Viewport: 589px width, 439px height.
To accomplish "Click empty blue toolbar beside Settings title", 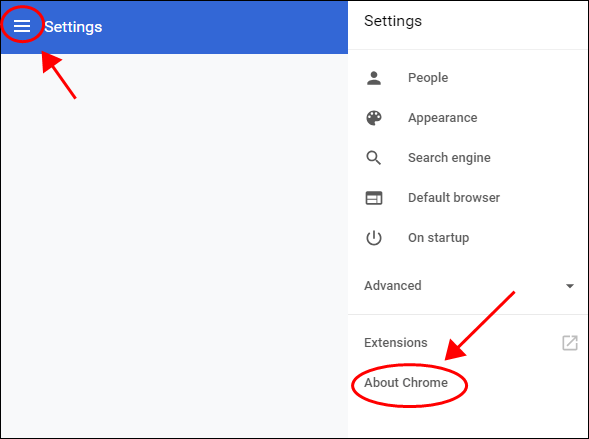I will 225,27.
